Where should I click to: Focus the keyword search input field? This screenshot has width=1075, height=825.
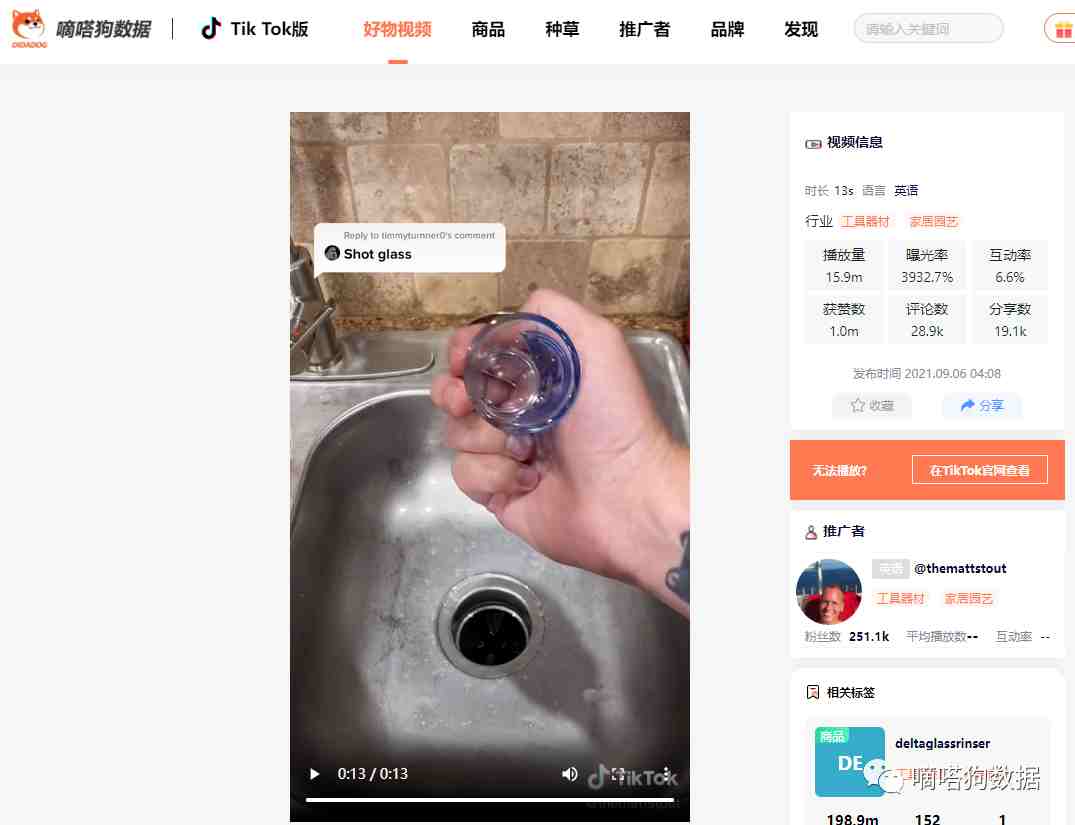[928, 29]
